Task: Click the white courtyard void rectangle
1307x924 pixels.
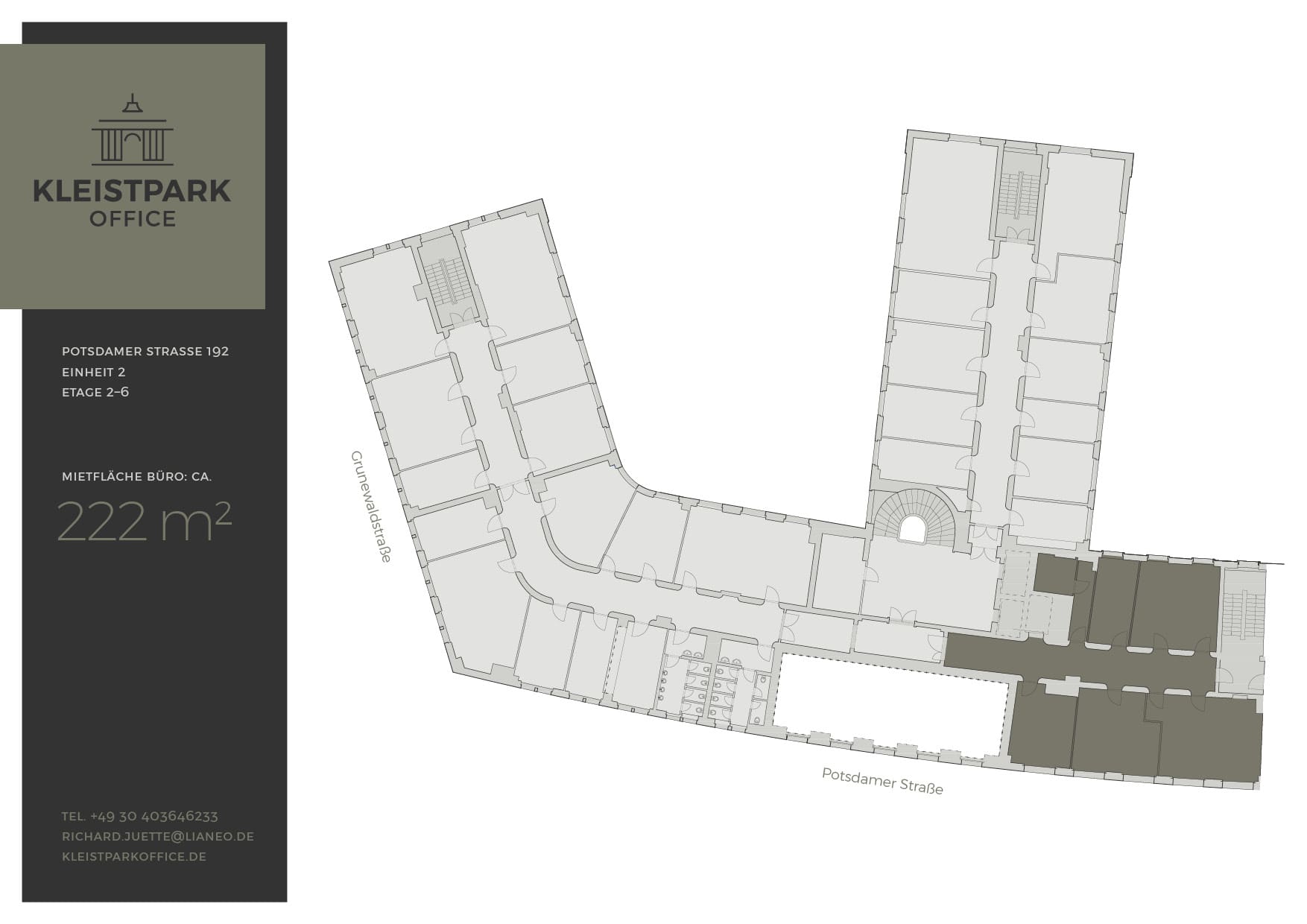Action: click(890, 704)
